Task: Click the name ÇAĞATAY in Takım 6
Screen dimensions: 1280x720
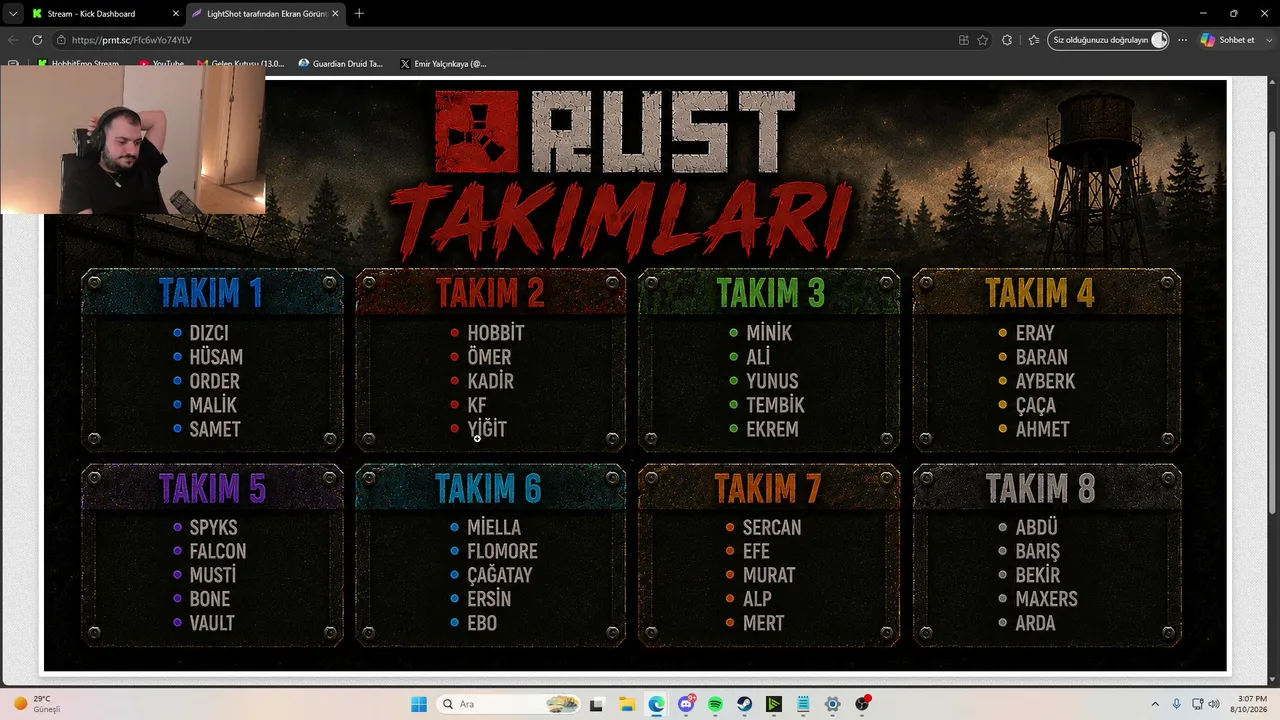Action: pos(500,575)
